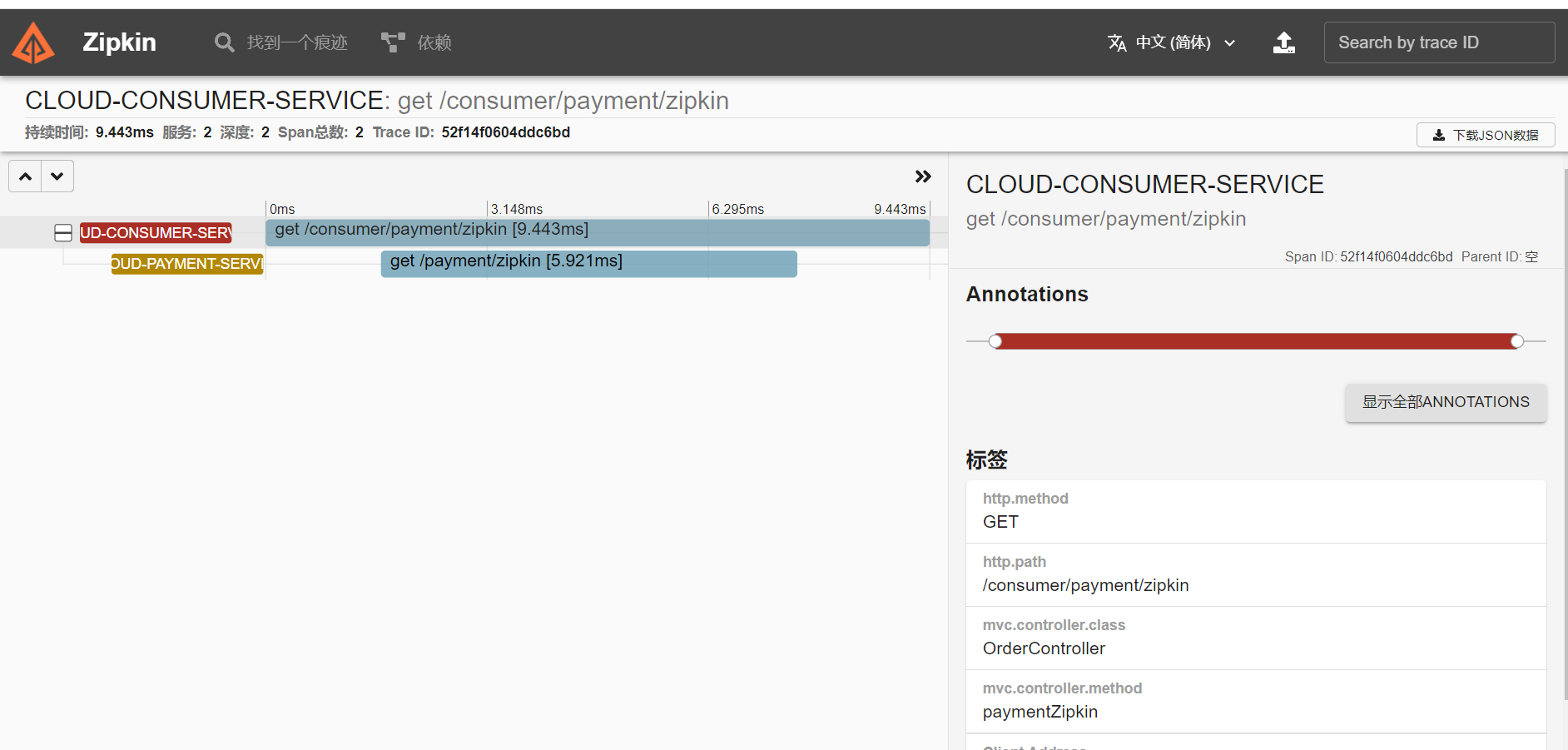Click the http.path /consumer/payment/zipkin tag value
Viewport: 1568px width, 750px height.
1085,585
